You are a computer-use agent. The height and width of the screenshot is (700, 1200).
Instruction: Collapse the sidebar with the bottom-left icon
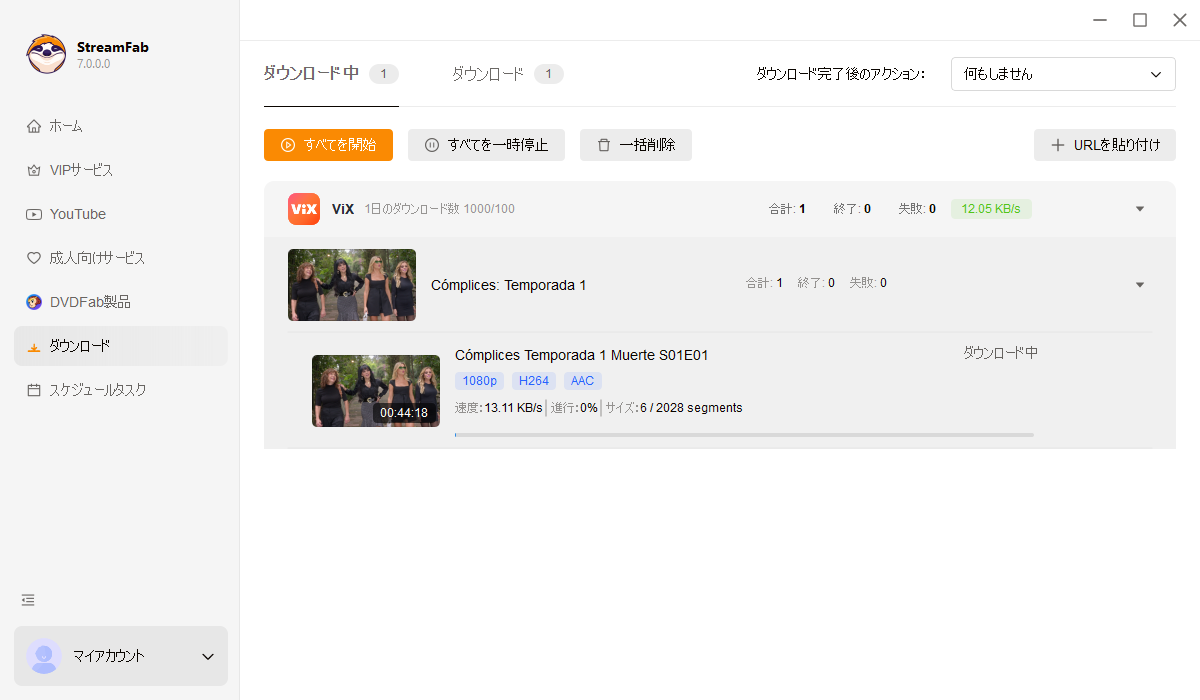coord(27,600)
